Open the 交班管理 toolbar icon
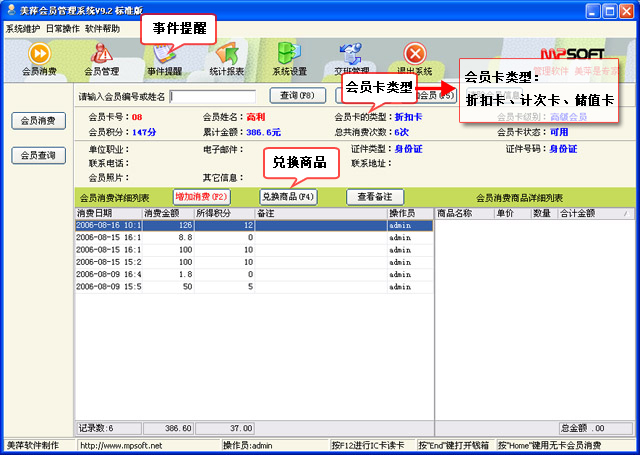This screenshot has height=455, width=640. (352, 58)
